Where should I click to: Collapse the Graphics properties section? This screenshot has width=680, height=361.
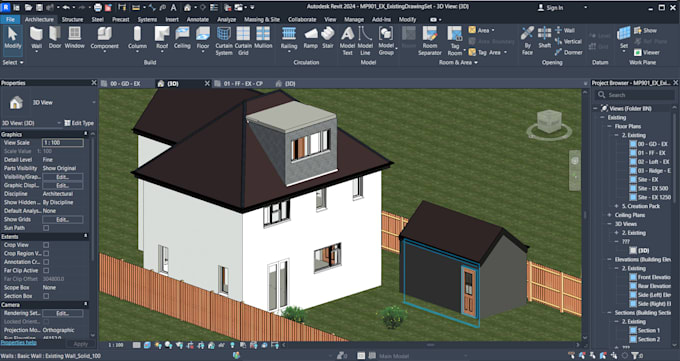85,135
